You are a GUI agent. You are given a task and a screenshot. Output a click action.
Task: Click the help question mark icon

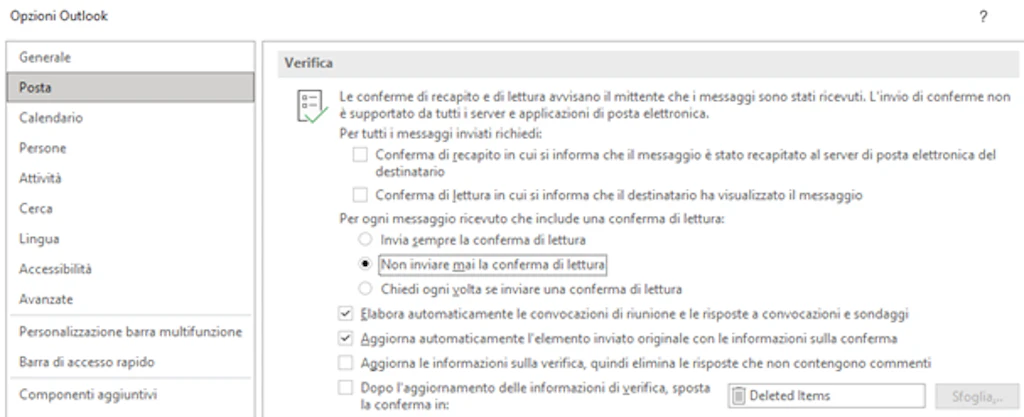(984, 18)
